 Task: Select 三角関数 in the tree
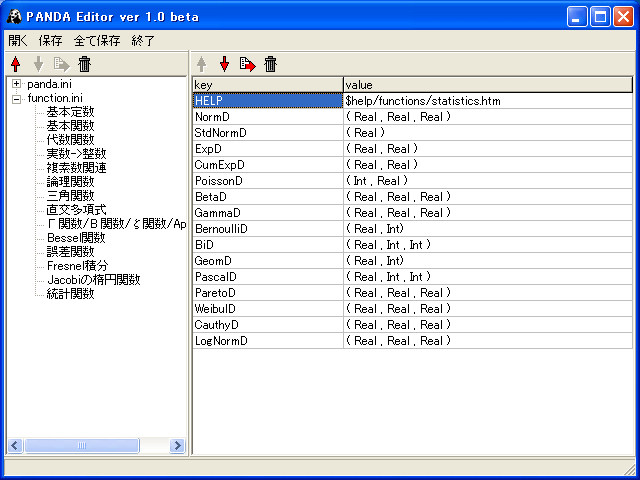coord(70,196)
